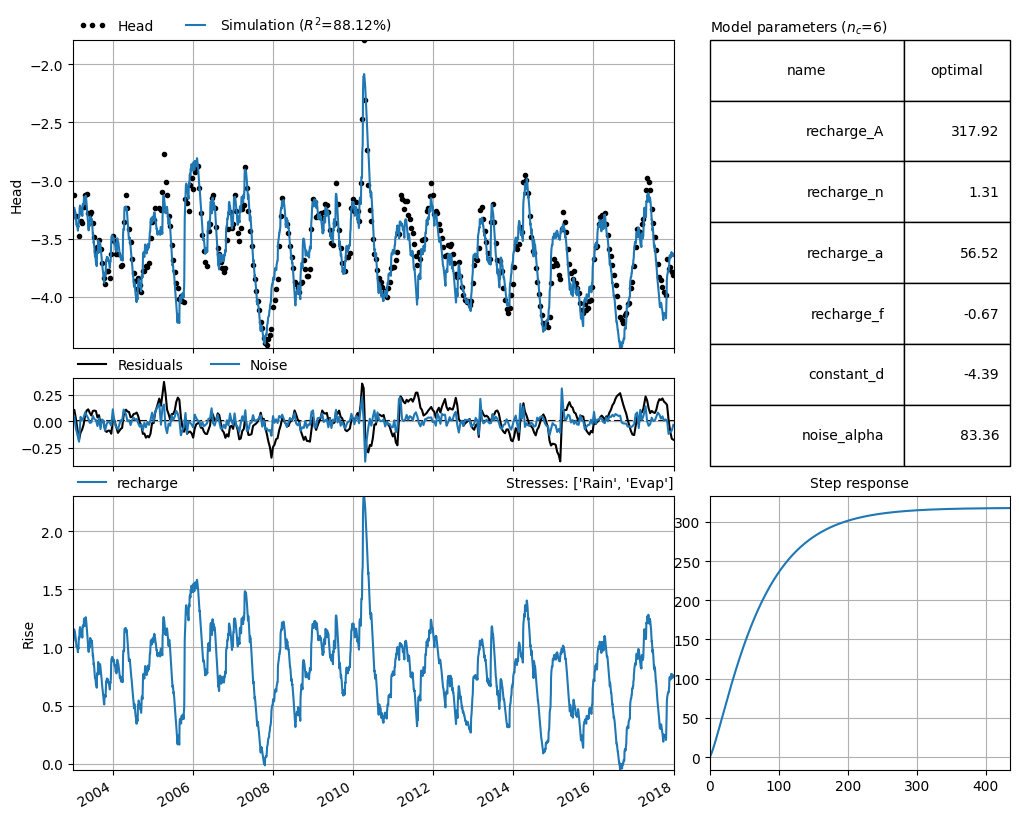Click the optimal column header
Image resolution: width=1019 pixels, height=819 pixels.
[x=957, y=71]
